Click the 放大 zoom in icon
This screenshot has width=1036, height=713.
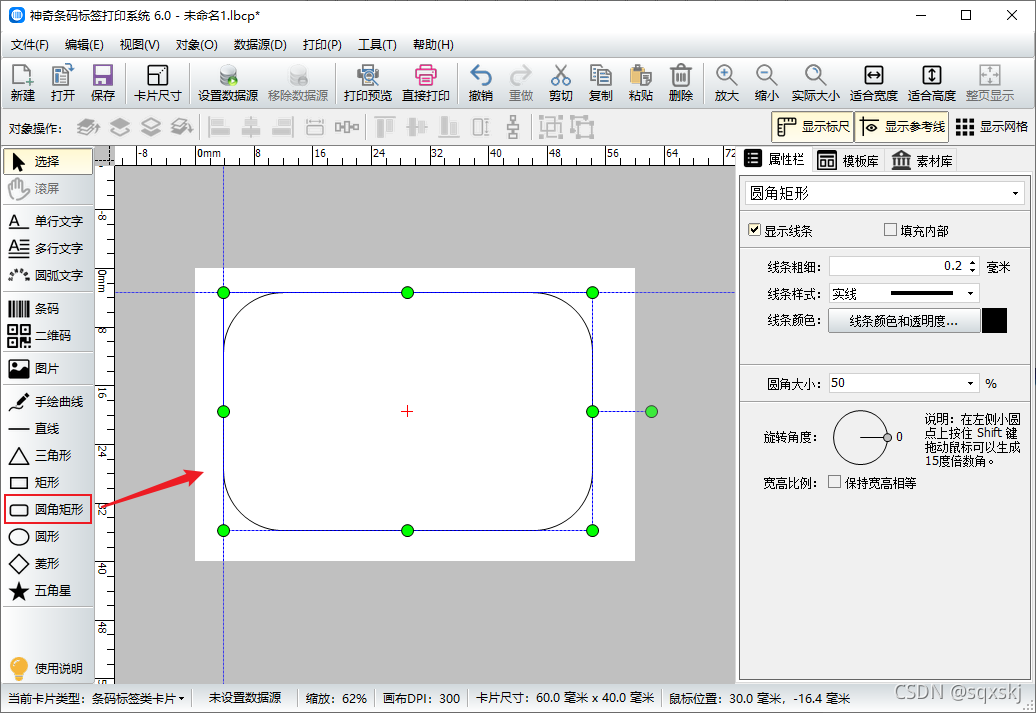(x=726, y=83)
